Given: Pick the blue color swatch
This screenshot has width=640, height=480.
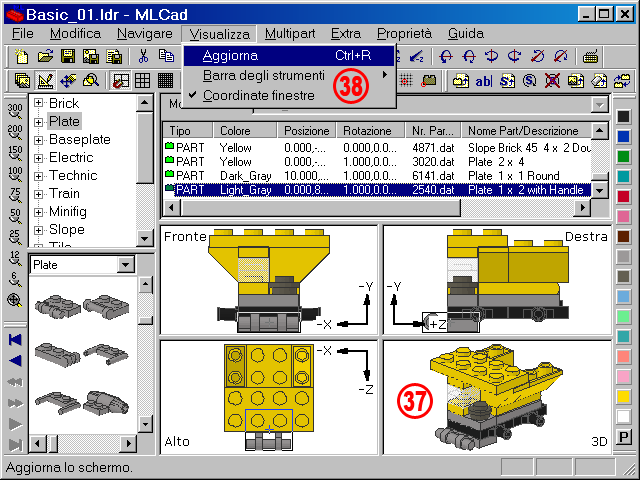Looking at the screenshot, I should pos(623,136).
